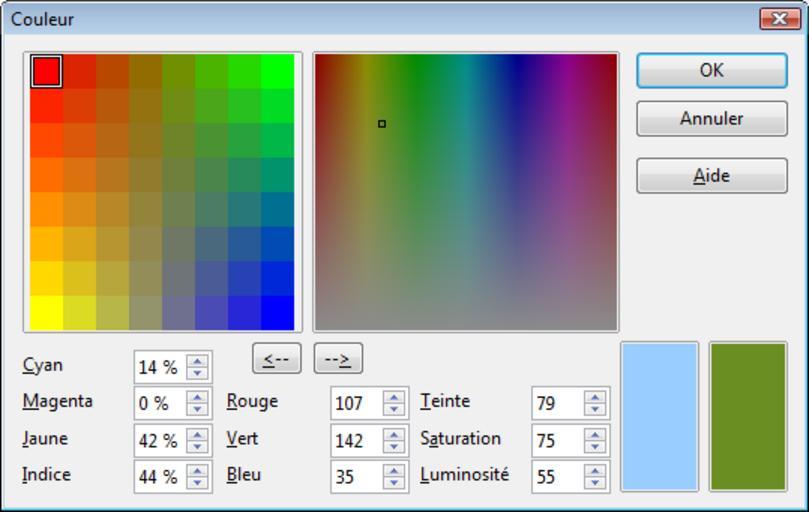Click the OK button
This screenshot has height=512, width=809.
point(711,71)
